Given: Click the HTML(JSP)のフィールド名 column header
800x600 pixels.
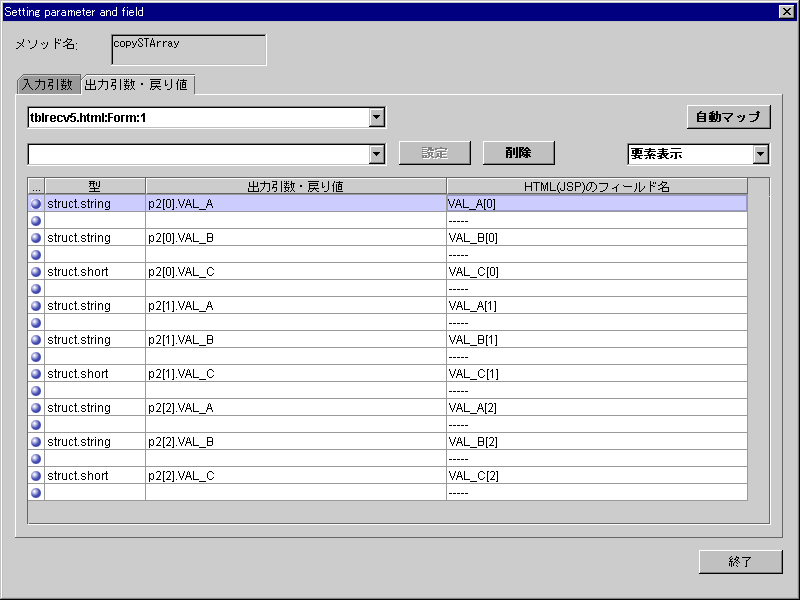Looking at the screenshot, I should (596, 186).
